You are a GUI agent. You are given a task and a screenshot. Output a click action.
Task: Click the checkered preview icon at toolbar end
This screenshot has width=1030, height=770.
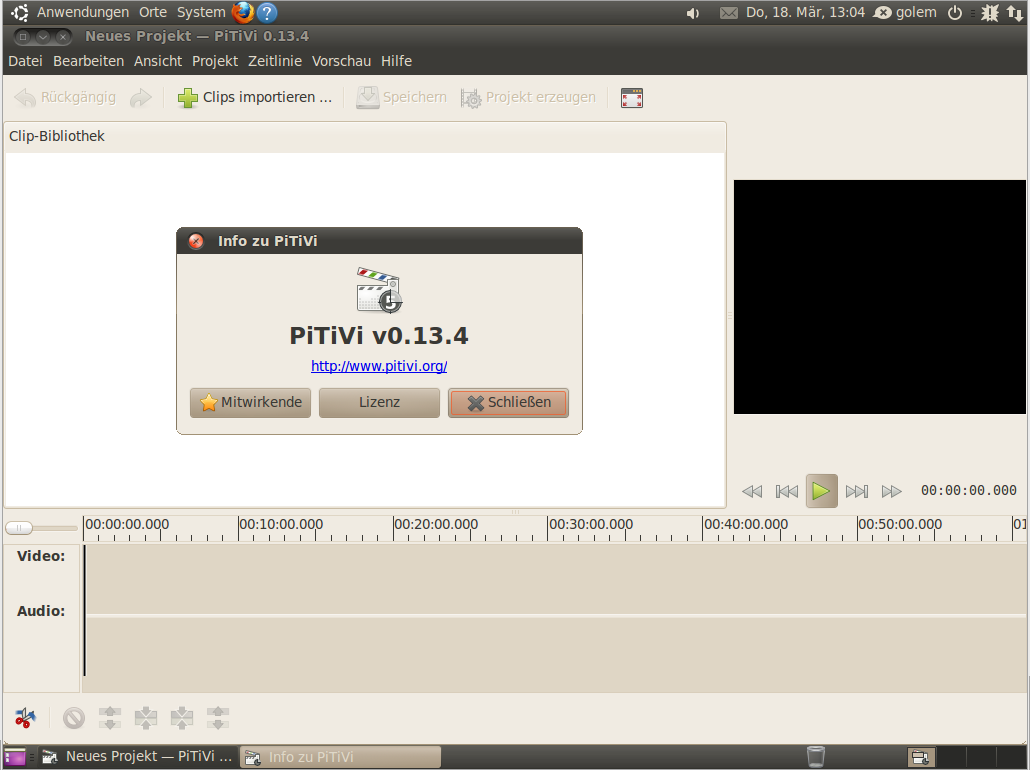[631, 97]
